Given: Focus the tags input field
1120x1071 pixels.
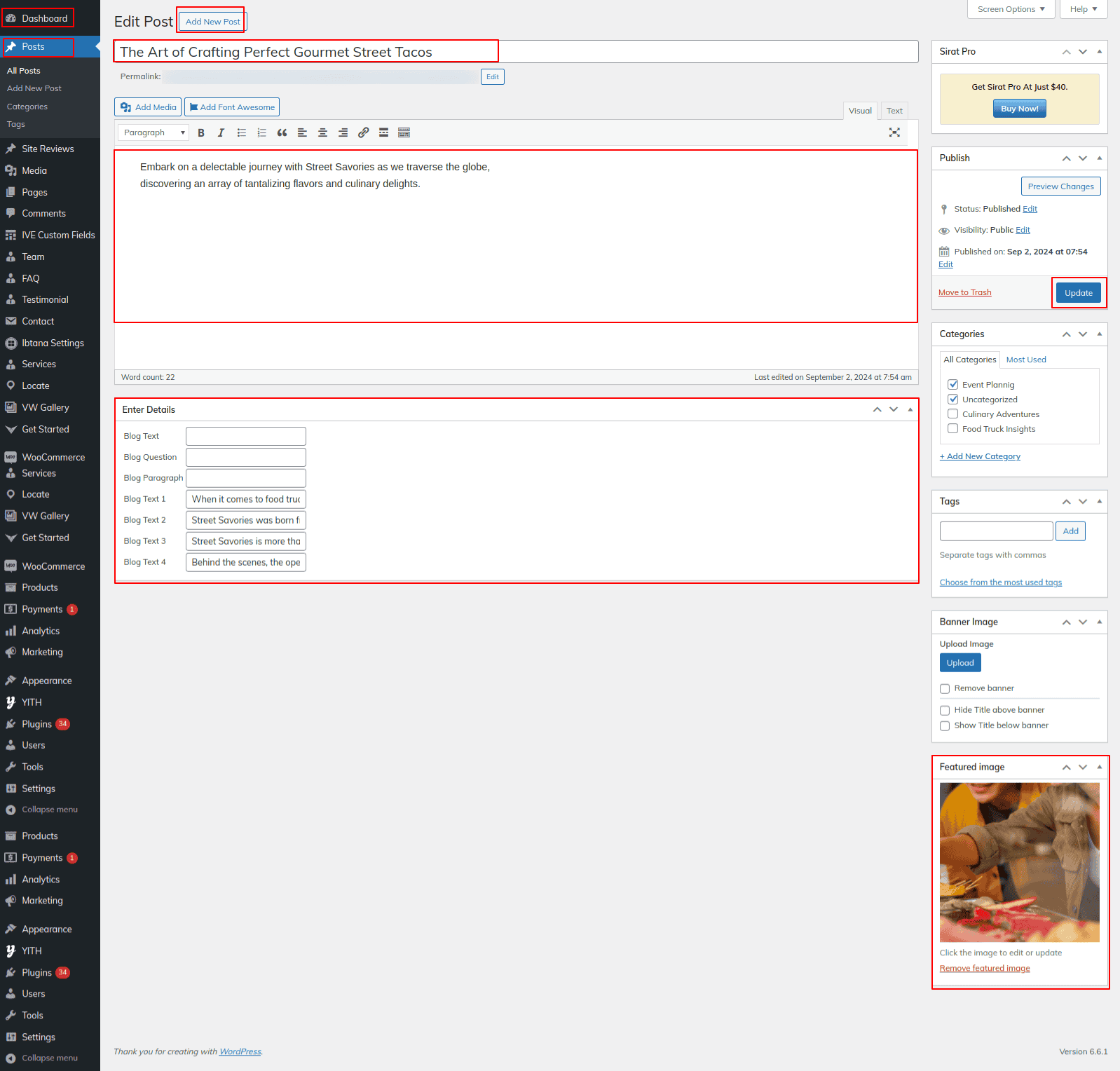Looking at the screenshot, I should click(996, 531).
